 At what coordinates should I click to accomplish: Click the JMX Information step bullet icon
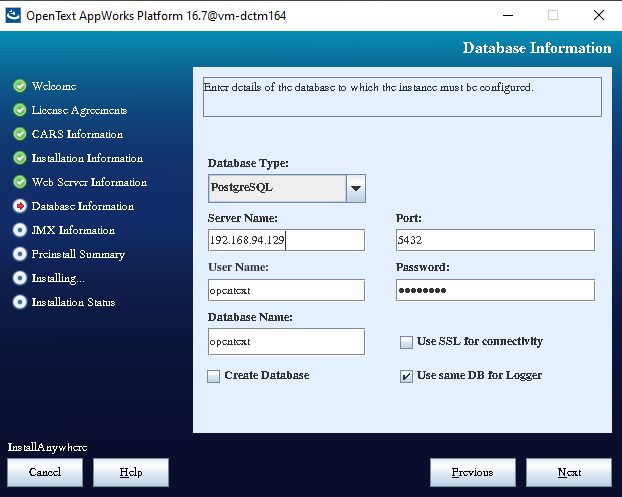tap(20, 230)
